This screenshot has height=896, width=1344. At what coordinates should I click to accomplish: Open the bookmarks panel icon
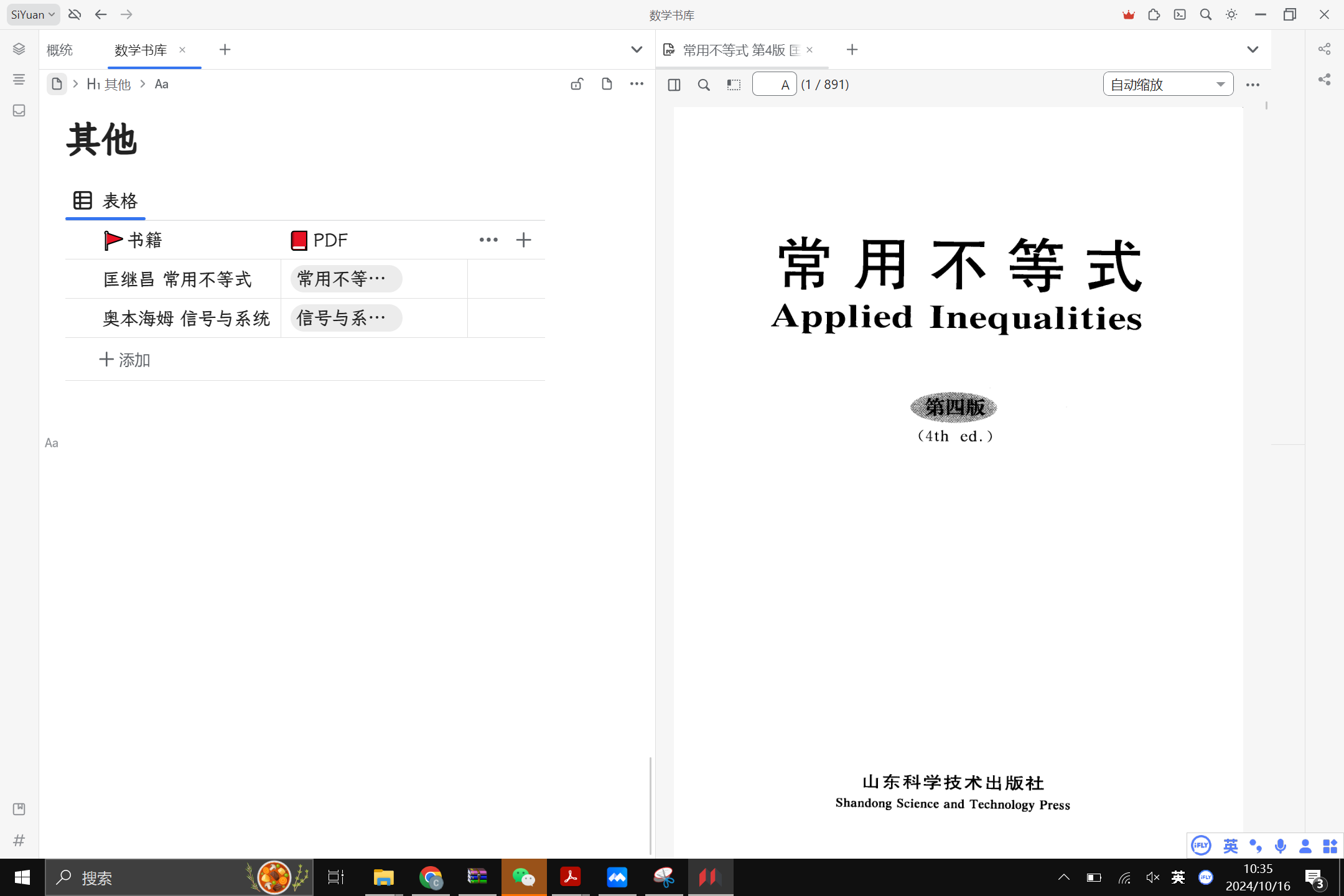click(x=19, y=809)
